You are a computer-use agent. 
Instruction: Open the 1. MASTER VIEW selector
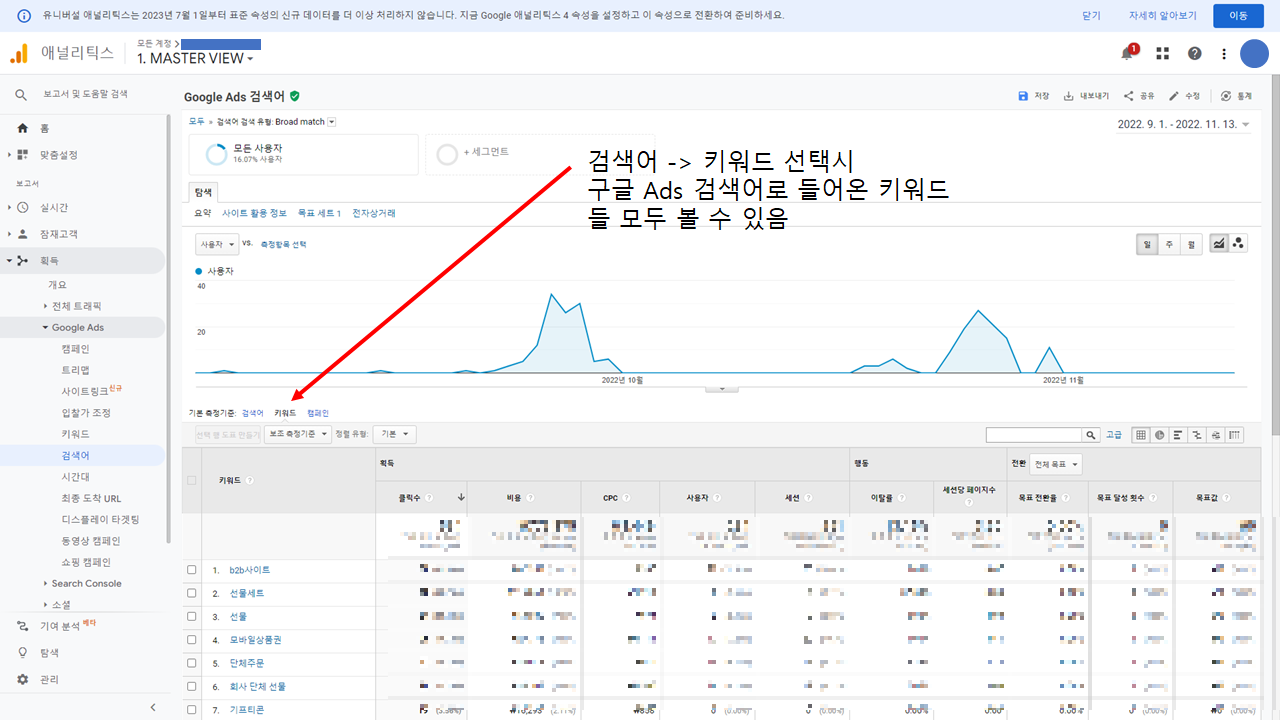[x=195, y=58]
